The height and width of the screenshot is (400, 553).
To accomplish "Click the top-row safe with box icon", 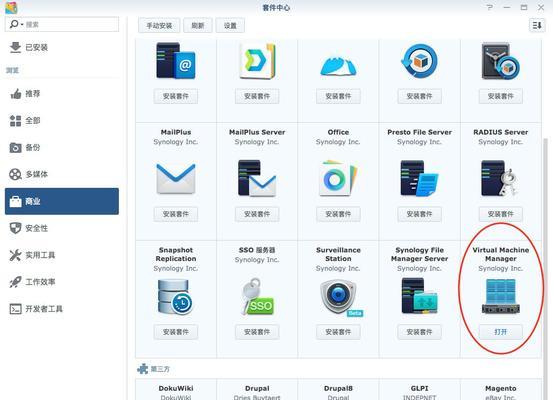I will [x=500, y=61].
